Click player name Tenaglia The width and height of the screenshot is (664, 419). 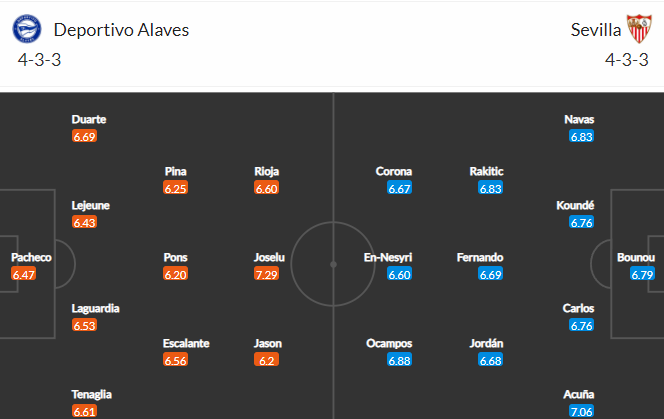point(91,395)
